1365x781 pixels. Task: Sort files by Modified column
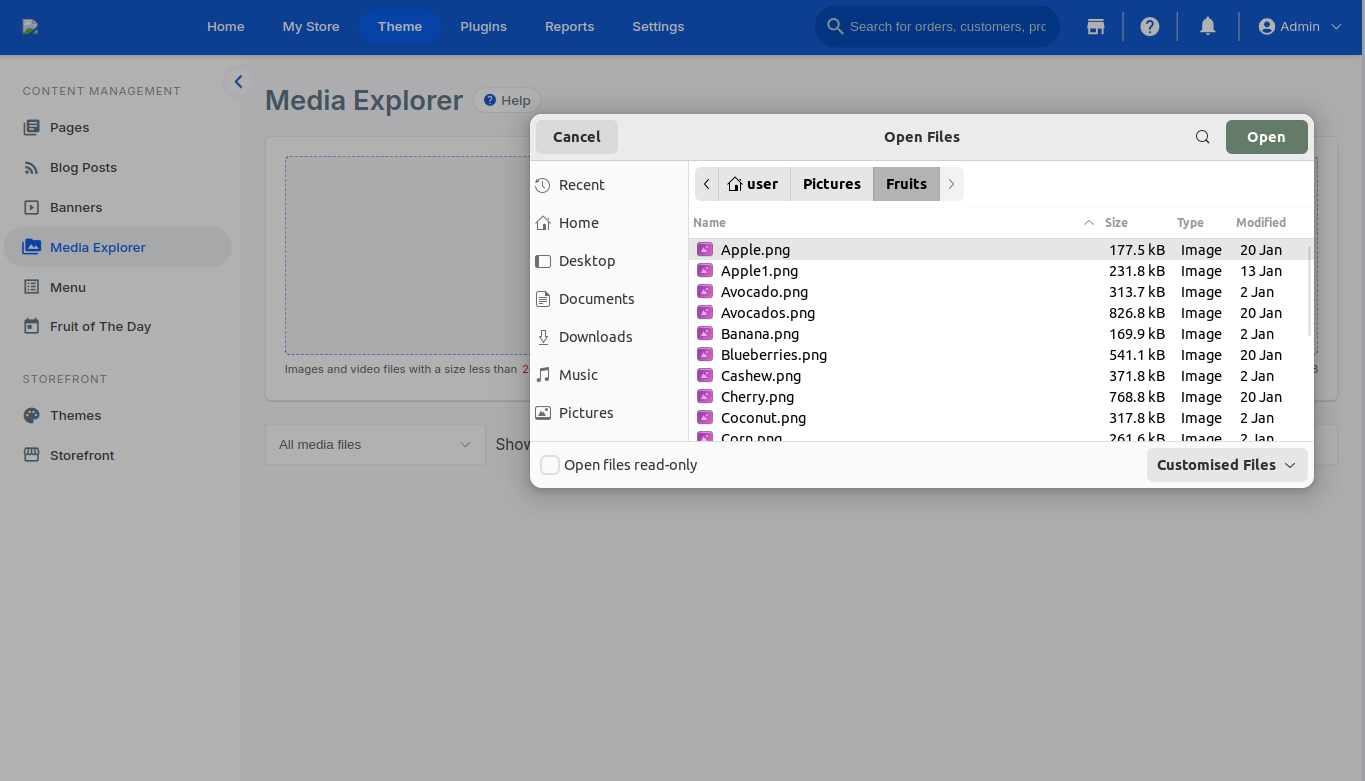[x=1261, y=223]
